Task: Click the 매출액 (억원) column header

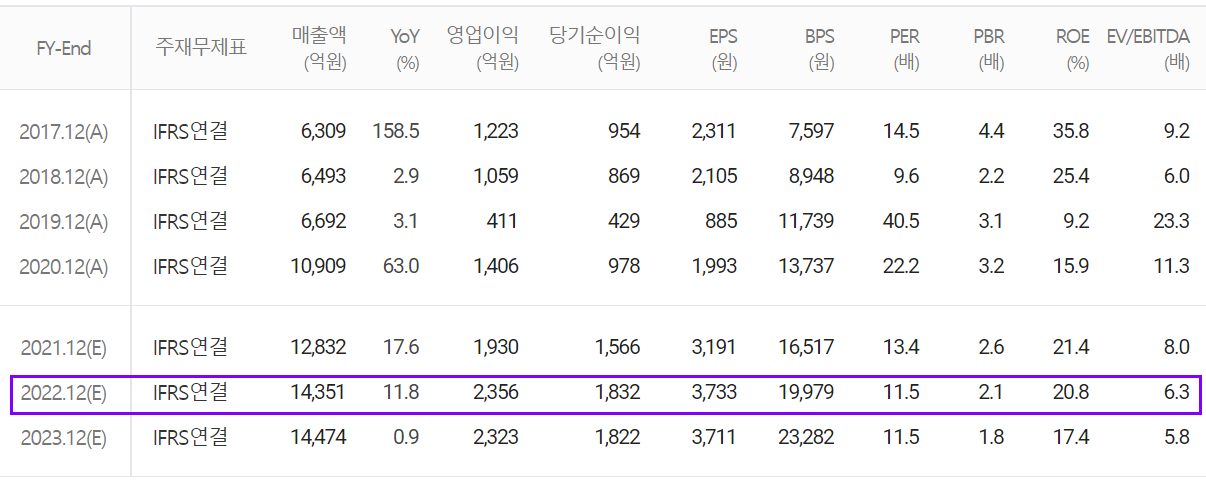Action: point(320,48)
